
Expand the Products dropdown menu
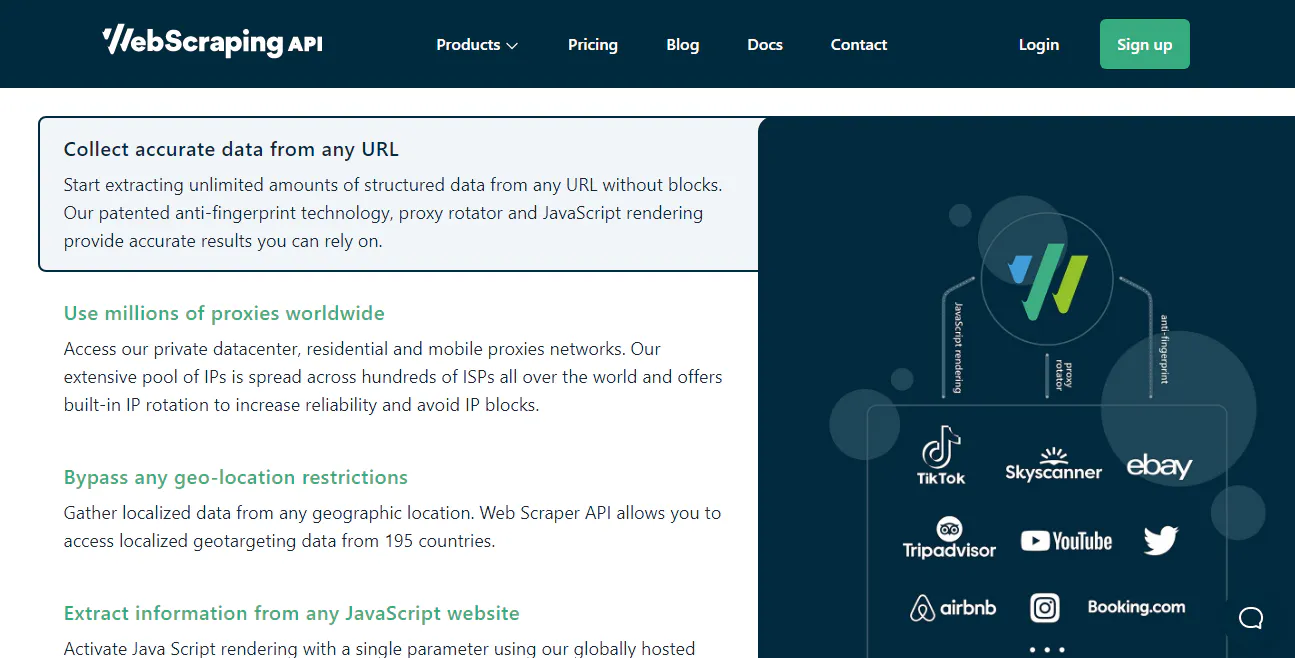(477, 44)
